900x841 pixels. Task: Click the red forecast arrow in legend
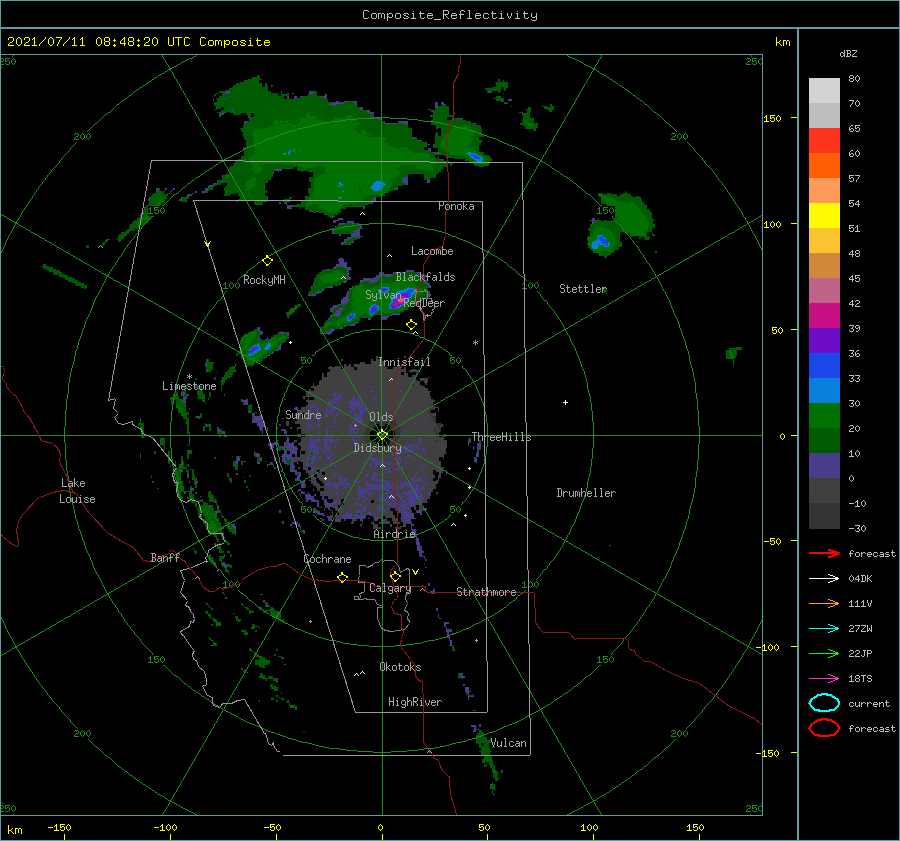click(x=824, y=553)
